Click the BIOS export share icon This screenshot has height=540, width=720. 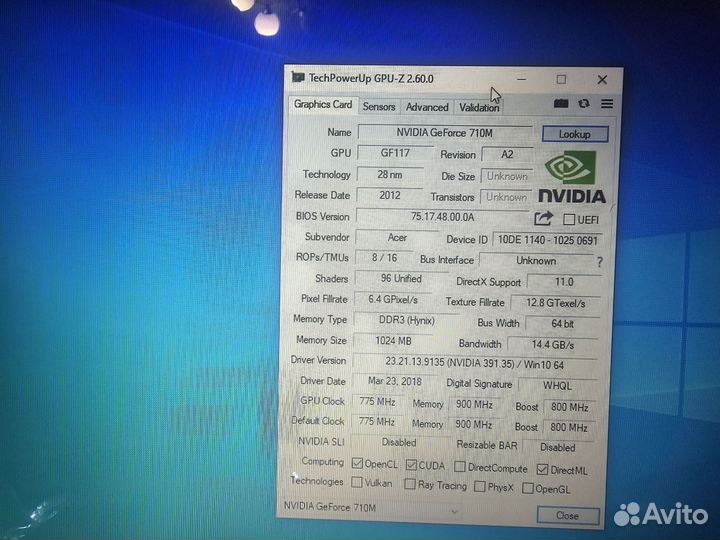[543, 218]
